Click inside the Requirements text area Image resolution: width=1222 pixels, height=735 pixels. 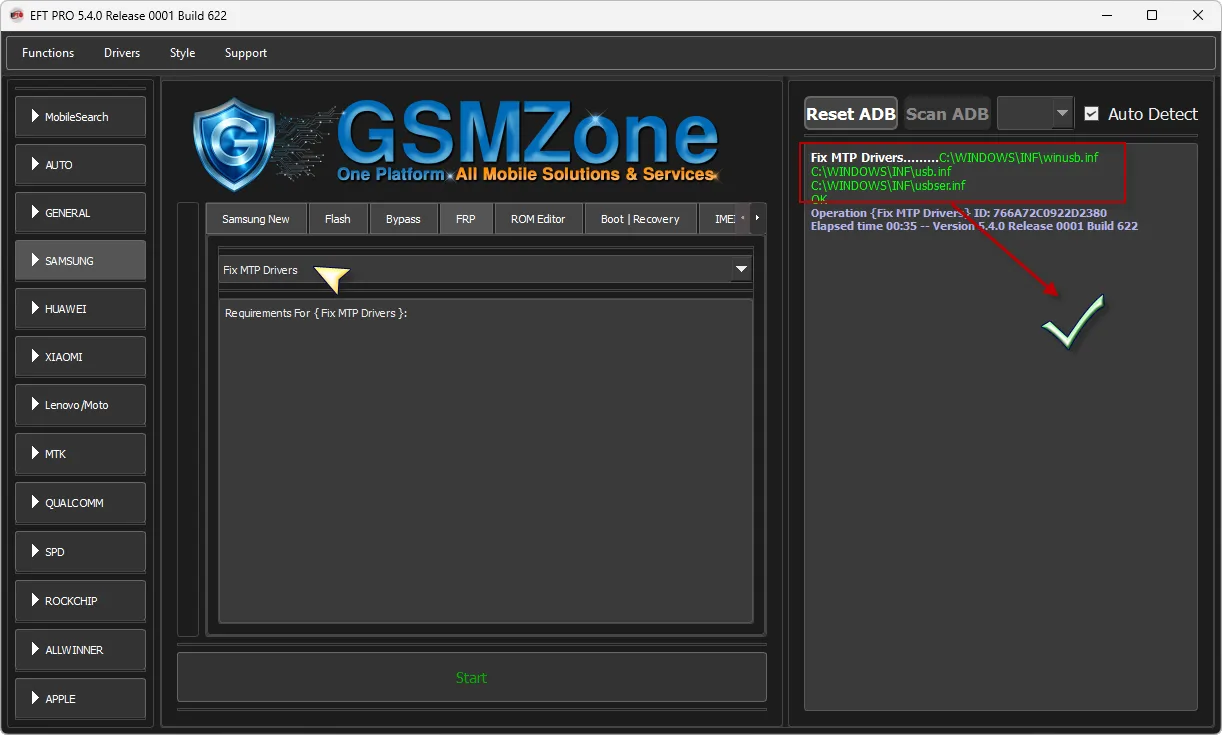pyautogui.click(x=485, y=460)
